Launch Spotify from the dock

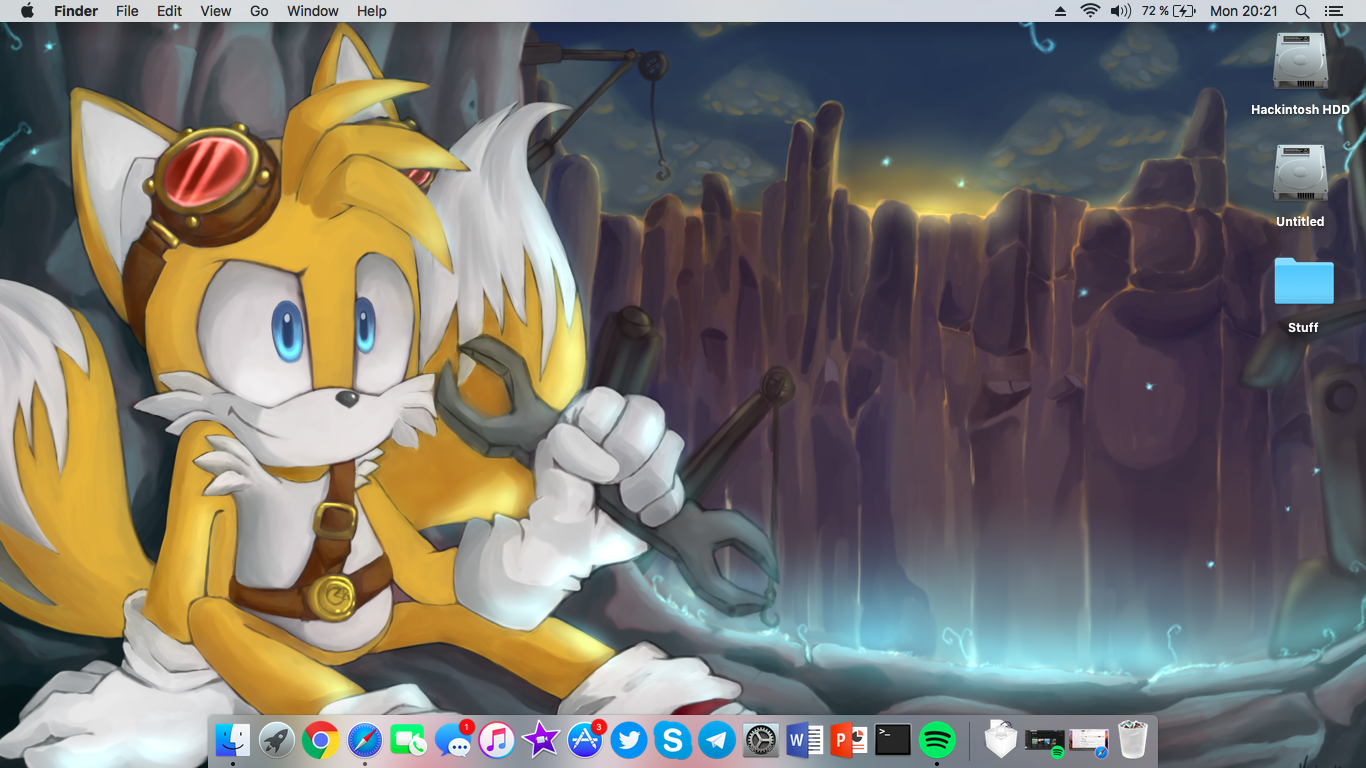937,741
